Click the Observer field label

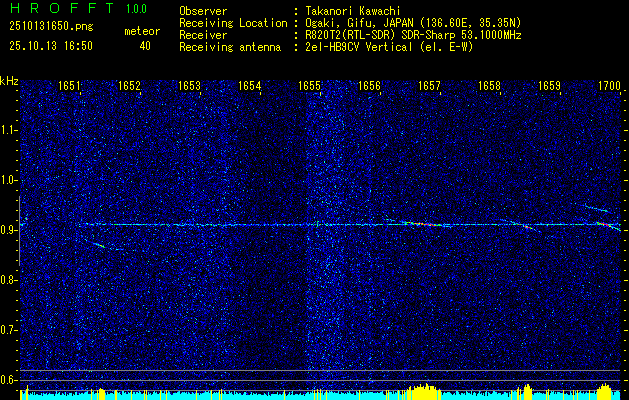coord(203,11)
